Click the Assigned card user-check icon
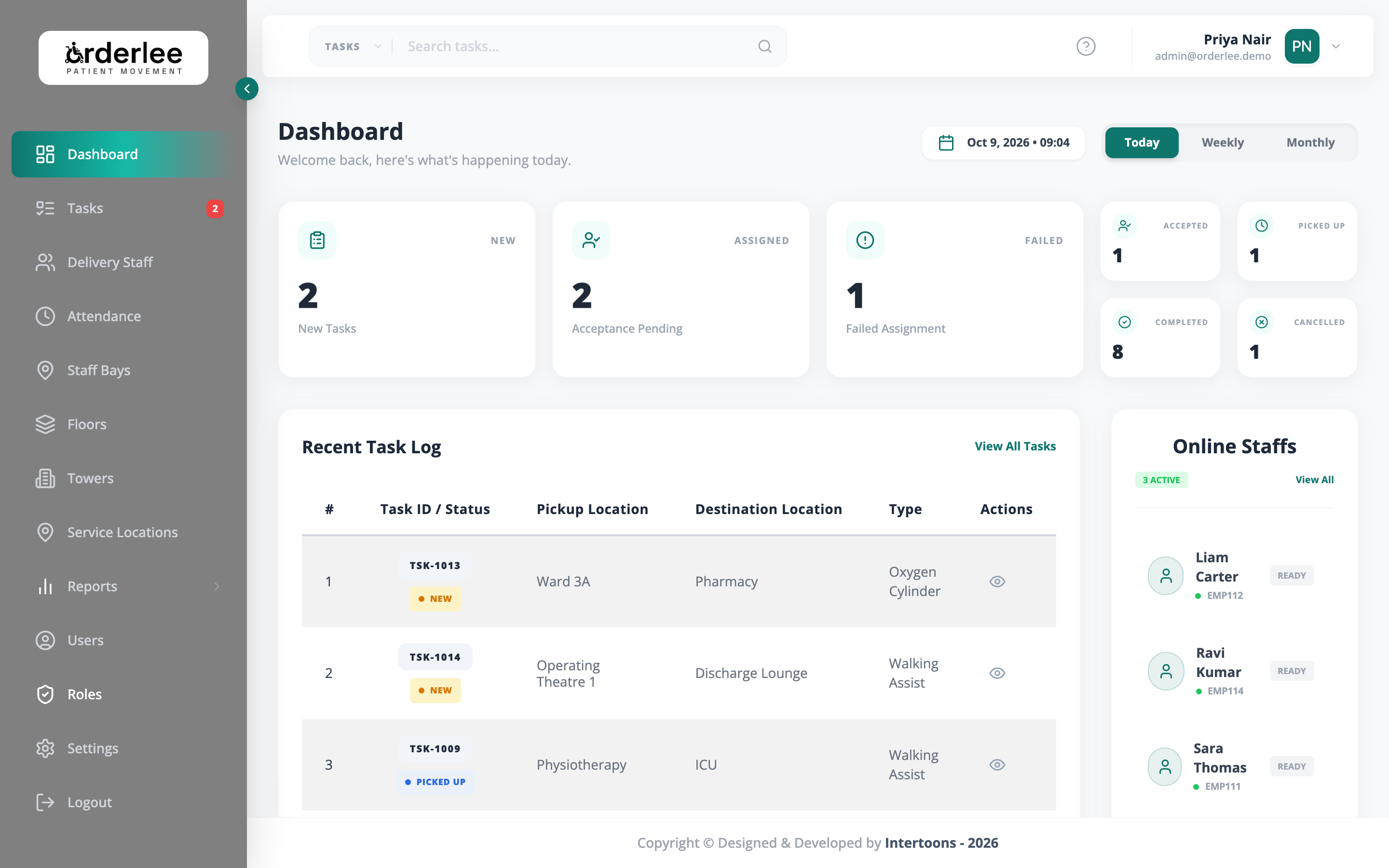This screenshot has width=1389, height=868. pos(591,240)
